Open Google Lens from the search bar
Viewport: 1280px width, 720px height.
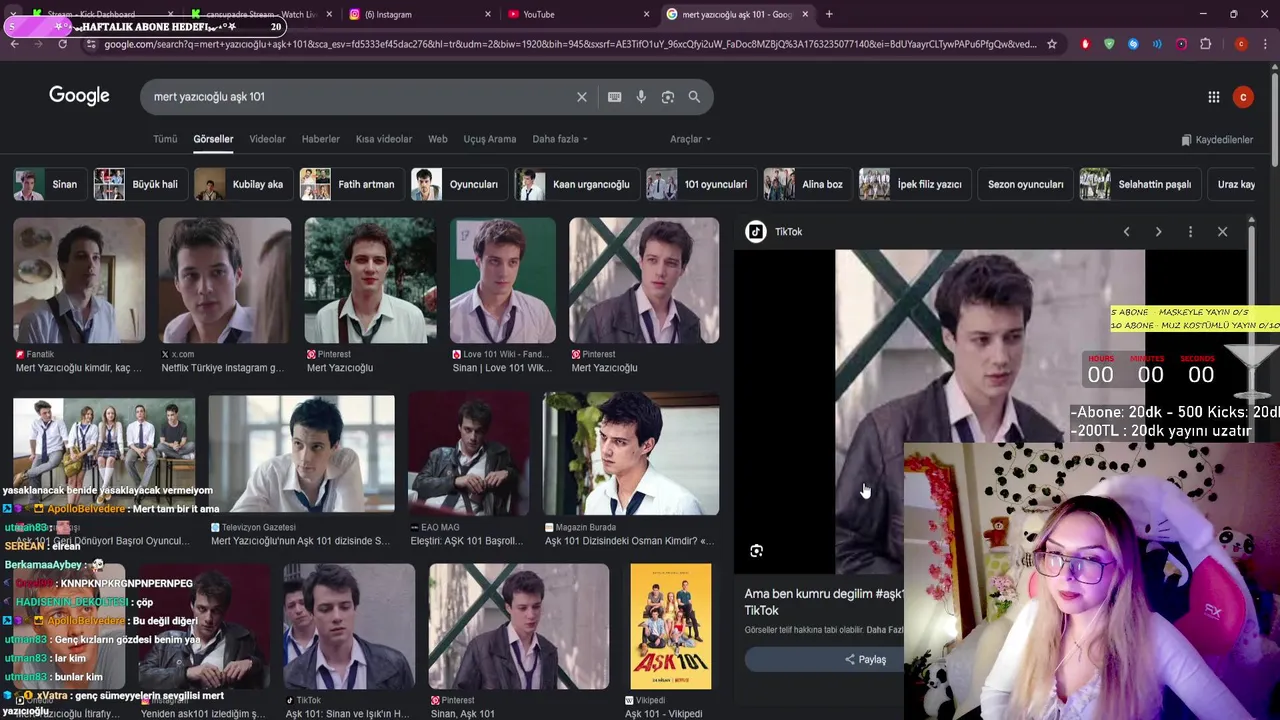[x=668, y=97]
